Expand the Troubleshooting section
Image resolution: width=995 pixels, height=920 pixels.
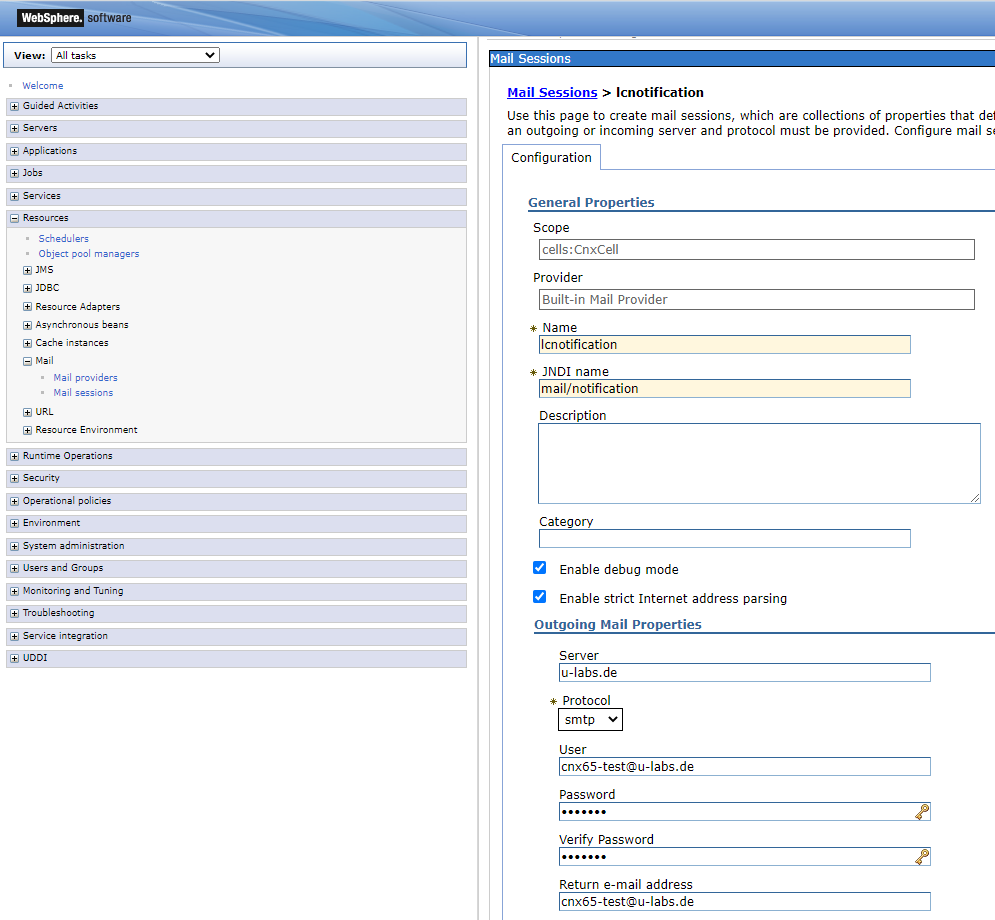[x=15, y=614]
